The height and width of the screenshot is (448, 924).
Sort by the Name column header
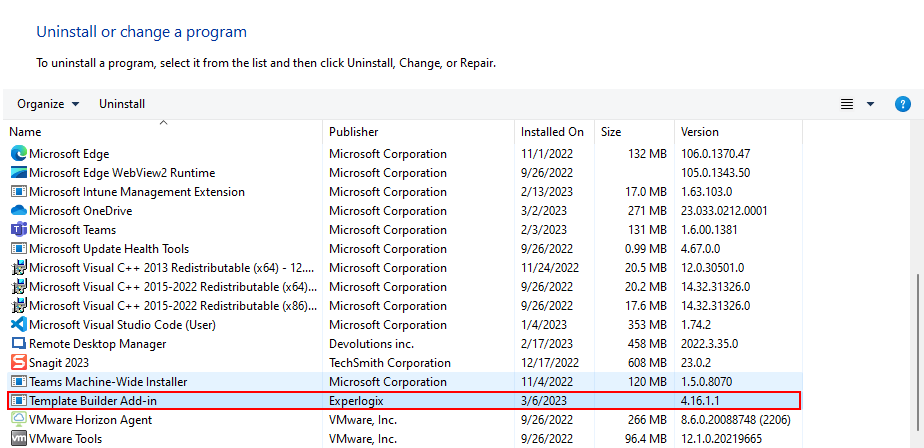(x=164, y=131)
